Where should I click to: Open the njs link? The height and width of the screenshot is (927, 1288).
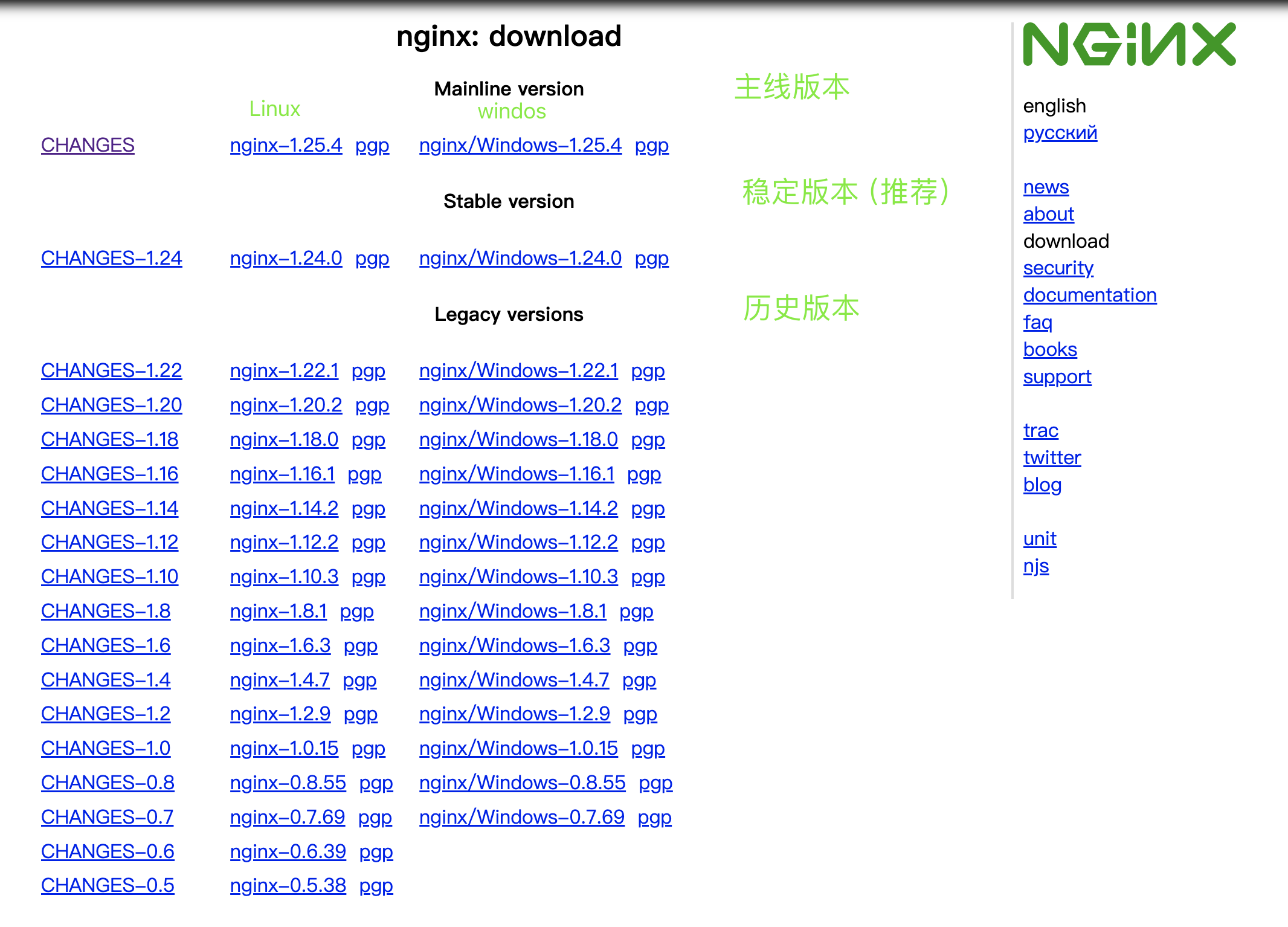pos(1036,566)
